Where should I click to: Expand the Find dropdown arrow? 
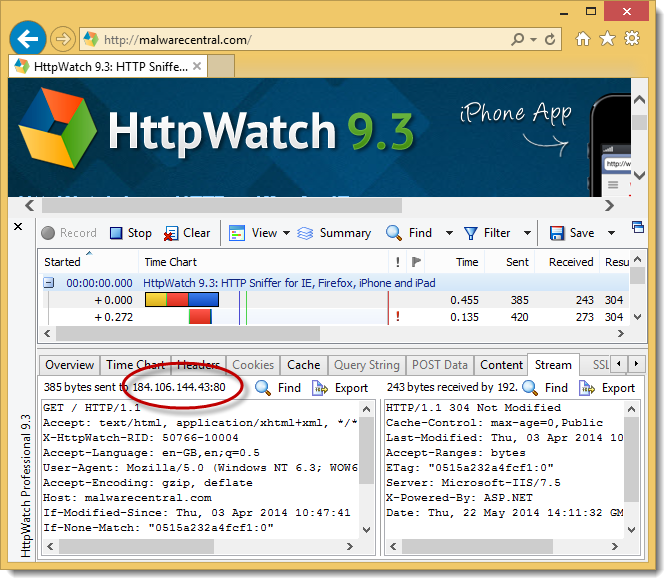point(449,233)
